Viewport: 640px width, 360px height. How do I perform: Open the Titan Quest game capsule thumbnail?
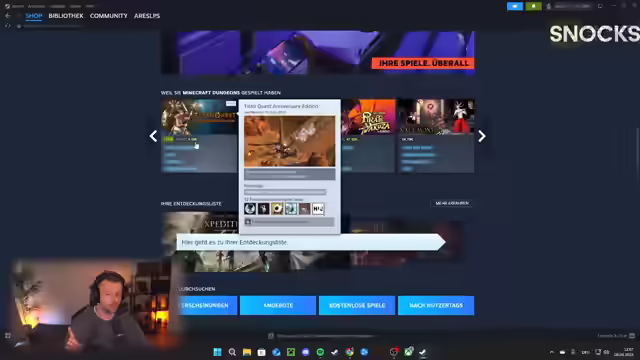coord(199,117)
